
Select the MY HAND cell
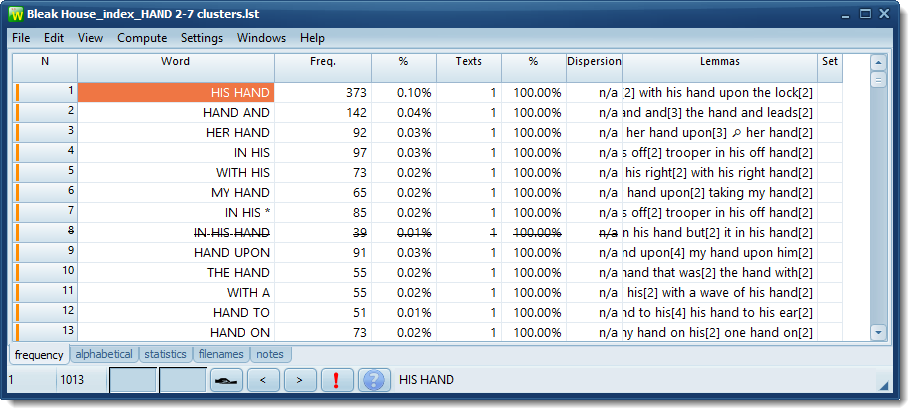click(x=176, y=193)
